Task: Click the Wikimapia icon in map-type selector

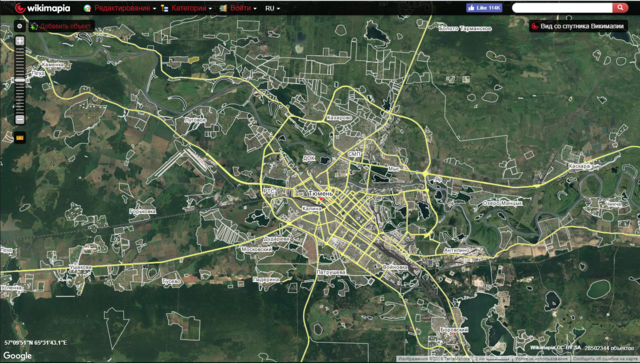Action: [535, 27]
